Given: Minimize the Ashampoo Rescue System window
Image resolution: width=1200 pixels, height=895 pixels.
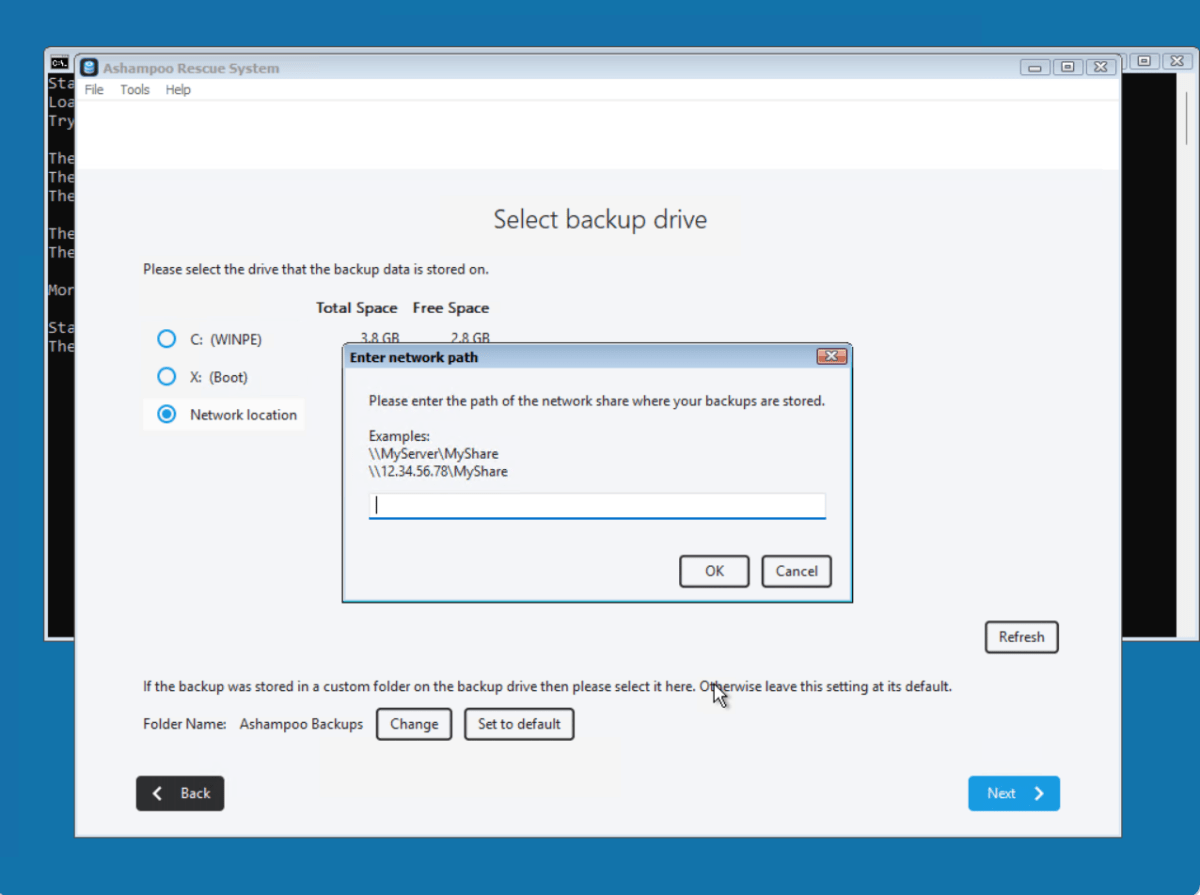Looking at the screenshot, I should coord(1035,67).
